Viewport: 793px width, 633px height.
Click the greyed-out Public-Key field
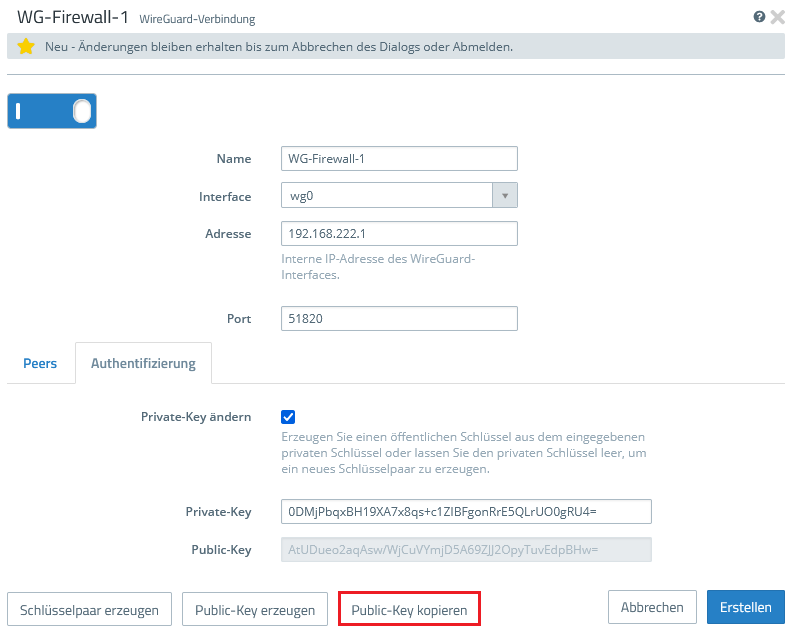point(467,549)
